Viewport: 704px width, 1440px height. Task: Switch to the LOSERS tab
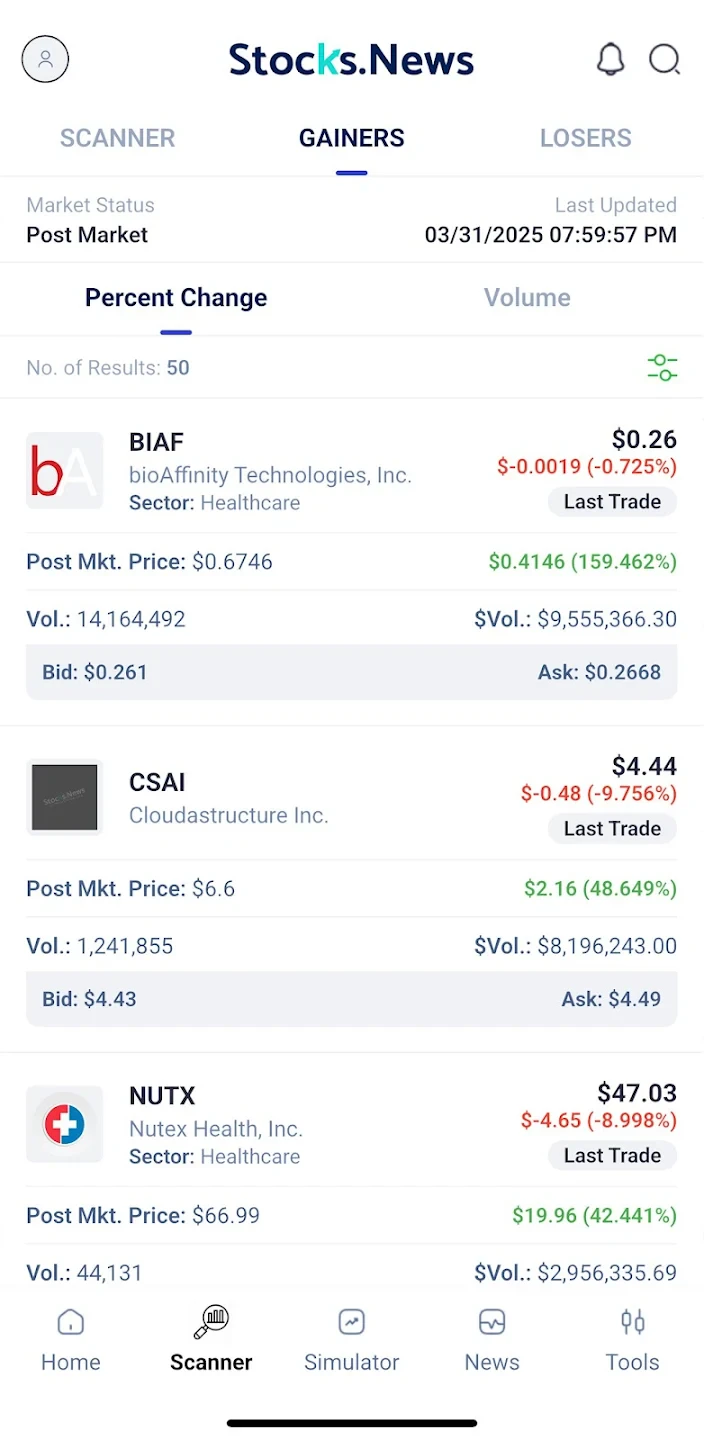click(x=586, y=138)
